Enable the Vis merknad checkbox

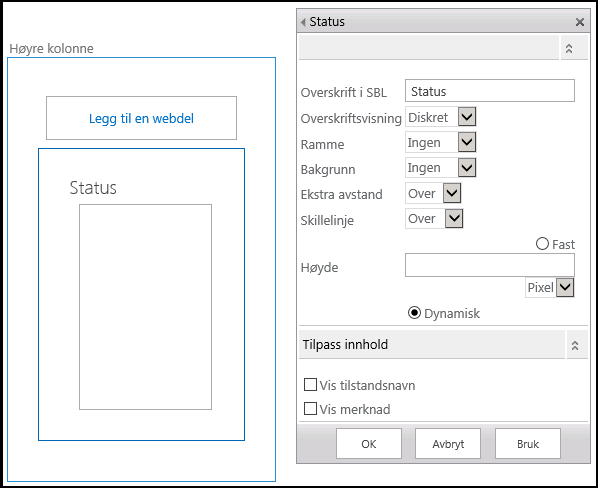click(x=310, y=408)
